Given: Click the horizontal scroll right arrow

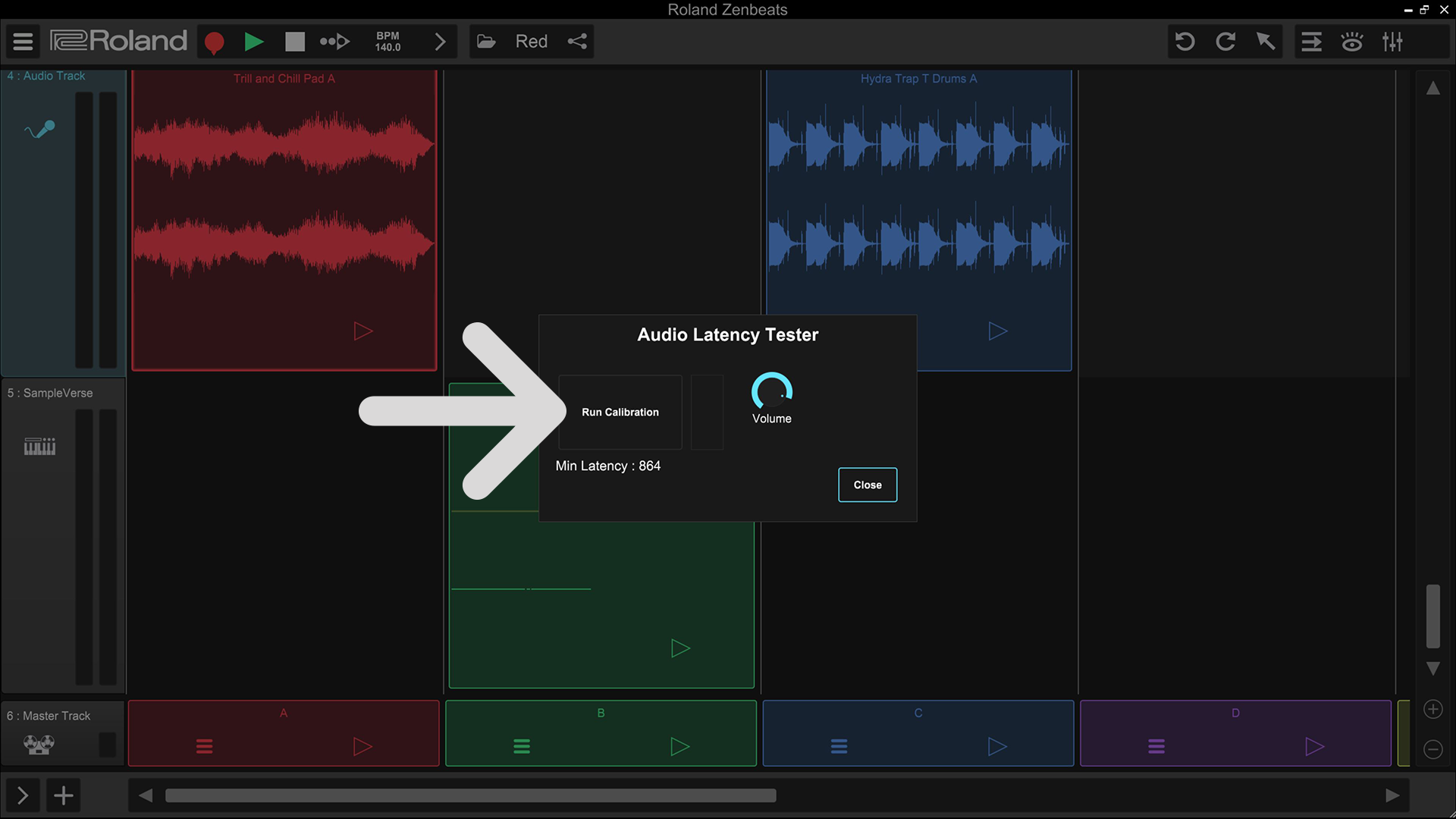Looking at the screenshot, I should [x=1392, y=795].
